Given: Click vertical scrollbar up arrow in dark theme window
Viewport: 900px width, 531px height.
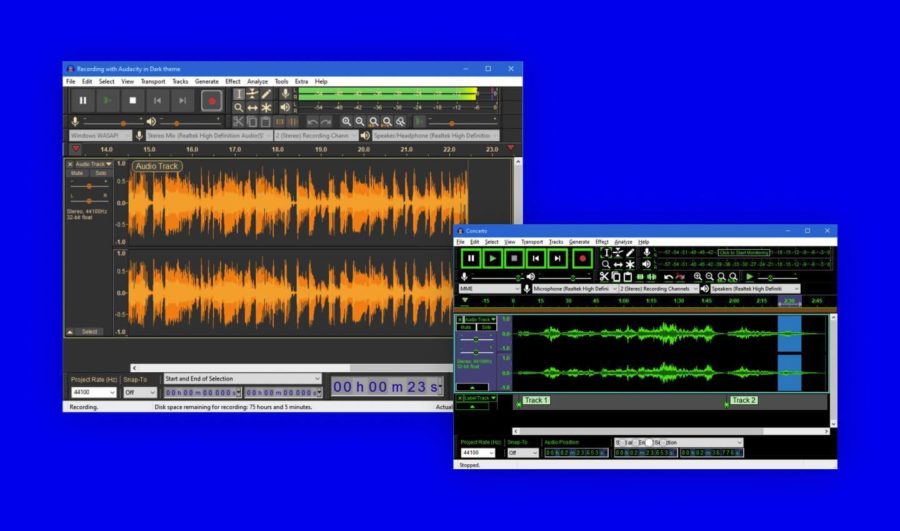Looking at the screenshot, I should (x=518, y=162).
